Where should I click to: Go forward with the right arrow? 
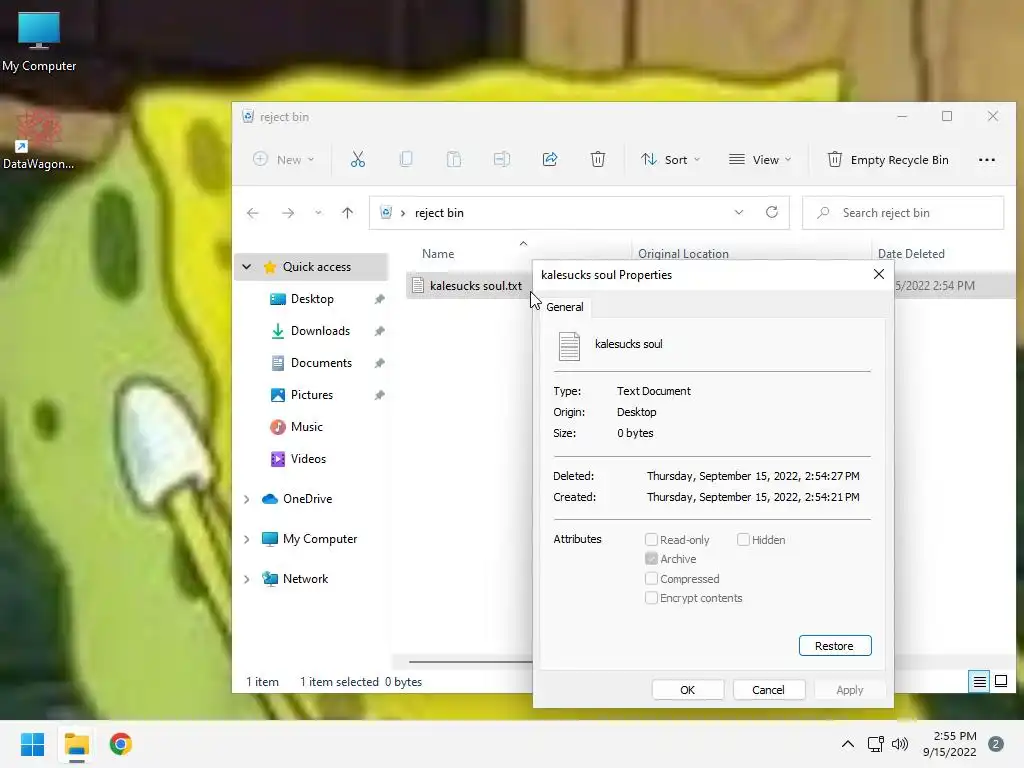pyautogui.click(x=288, y=213)
